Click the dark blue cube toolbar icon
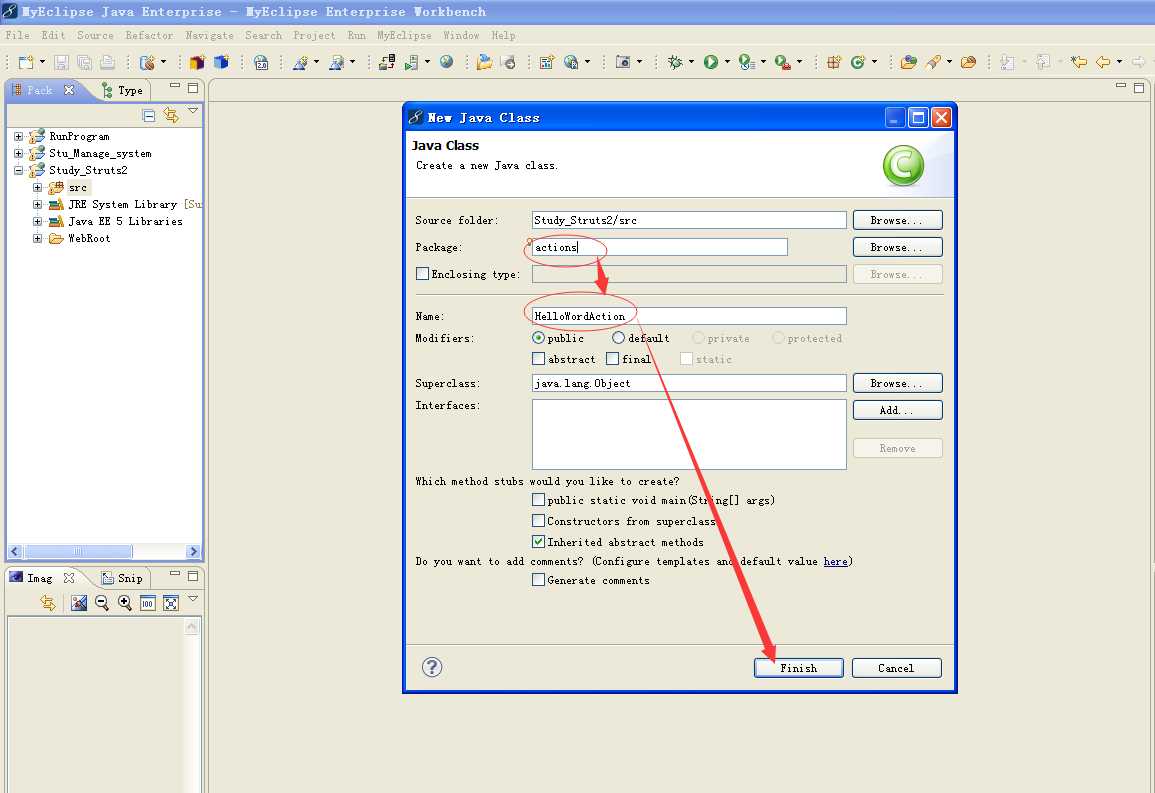1155x793 pixels. click(x=221, y=63)
